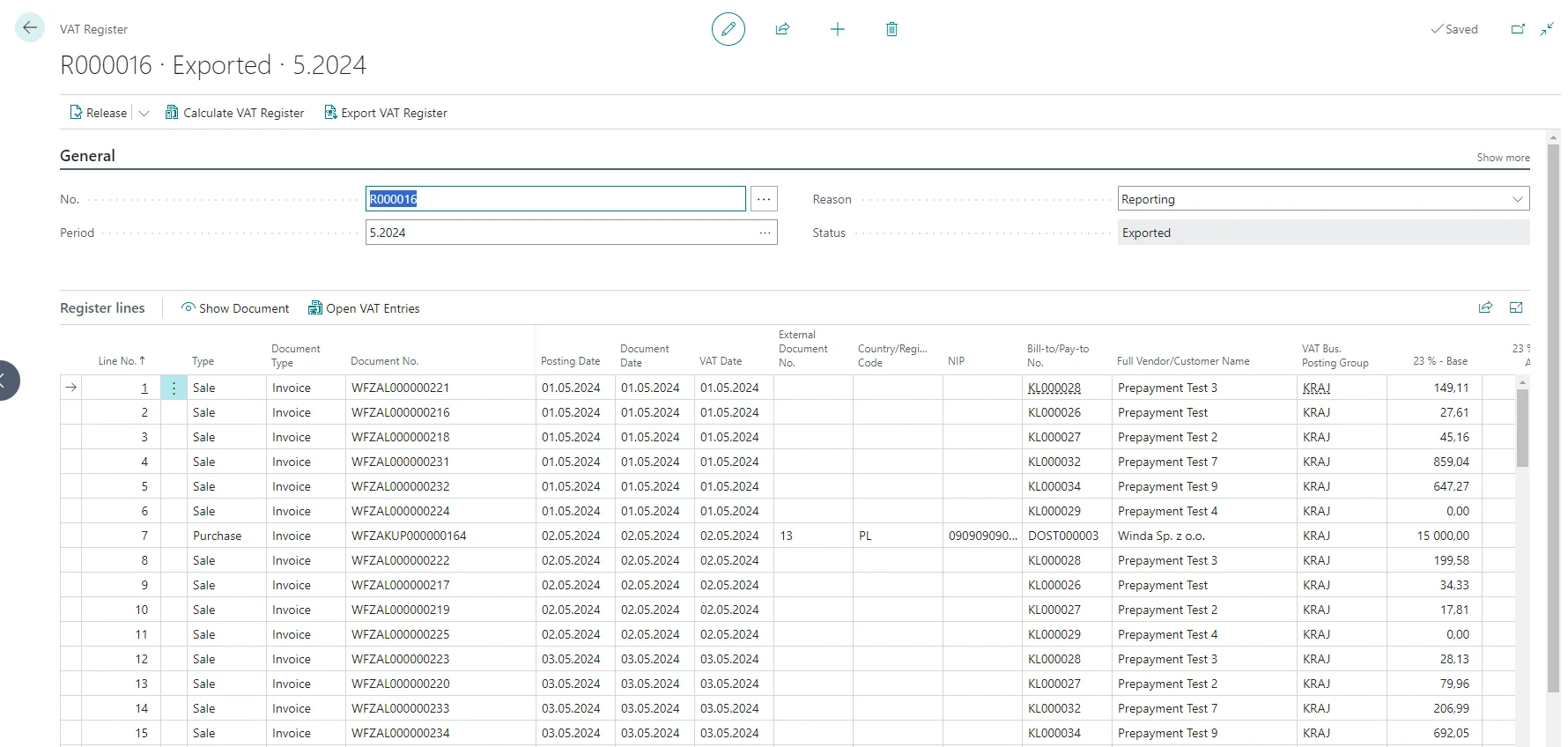
Task: Open Period field lookup ellipsis
Action: (766, 233)
